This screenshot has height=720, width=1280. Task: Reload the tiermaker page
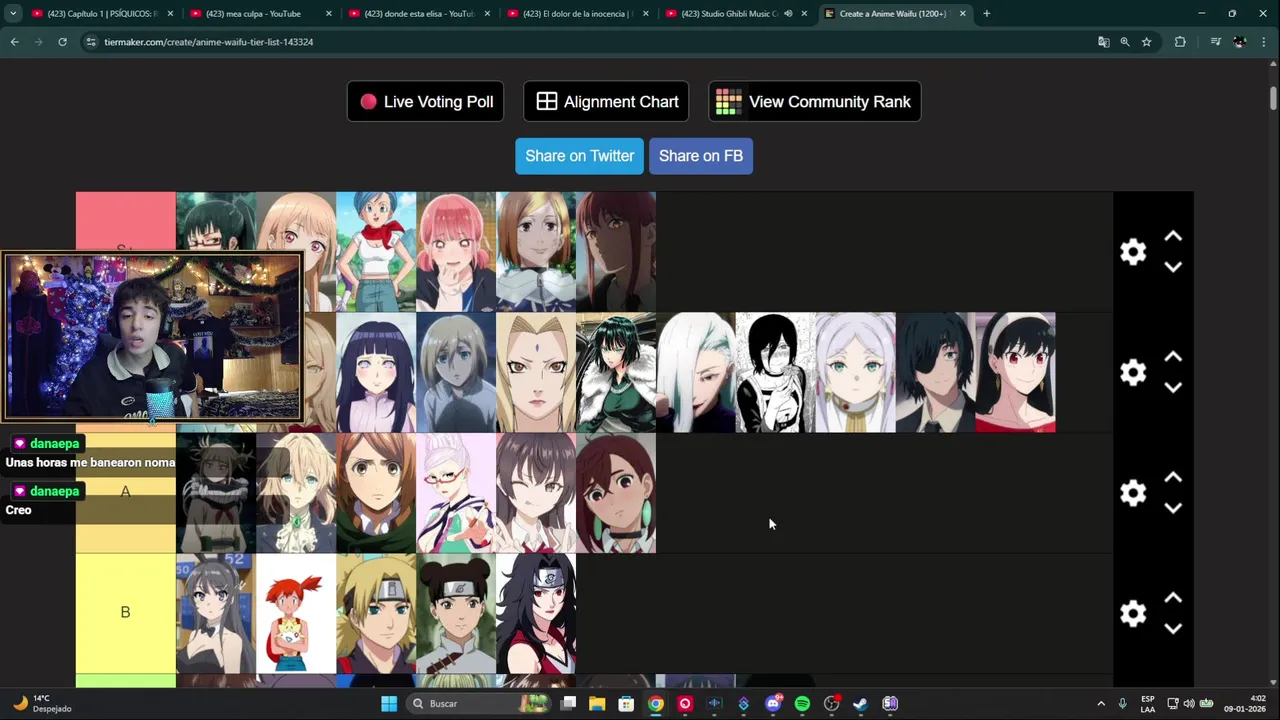pyautogui.click(x=62, y=42)
